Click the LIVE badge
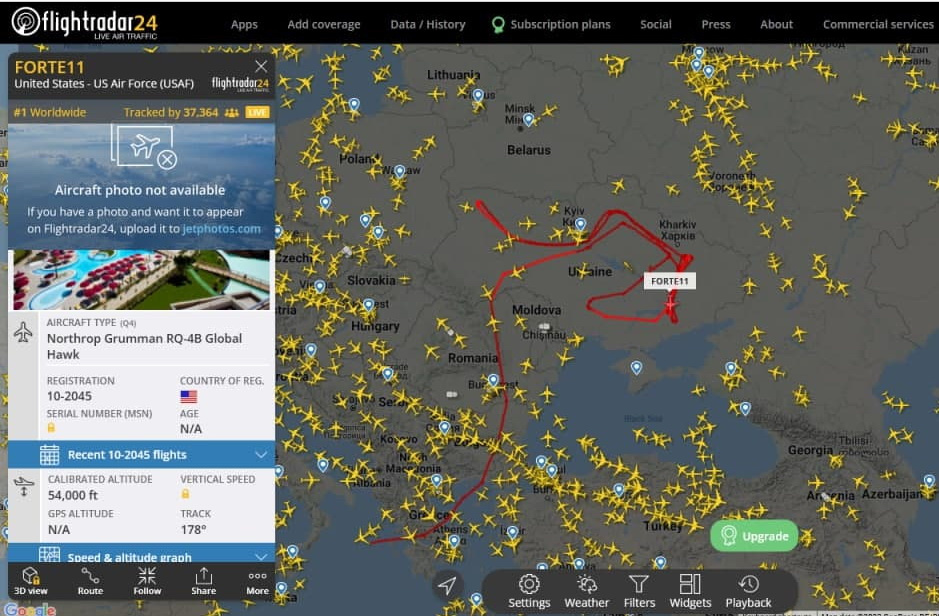 coord(257,113)
